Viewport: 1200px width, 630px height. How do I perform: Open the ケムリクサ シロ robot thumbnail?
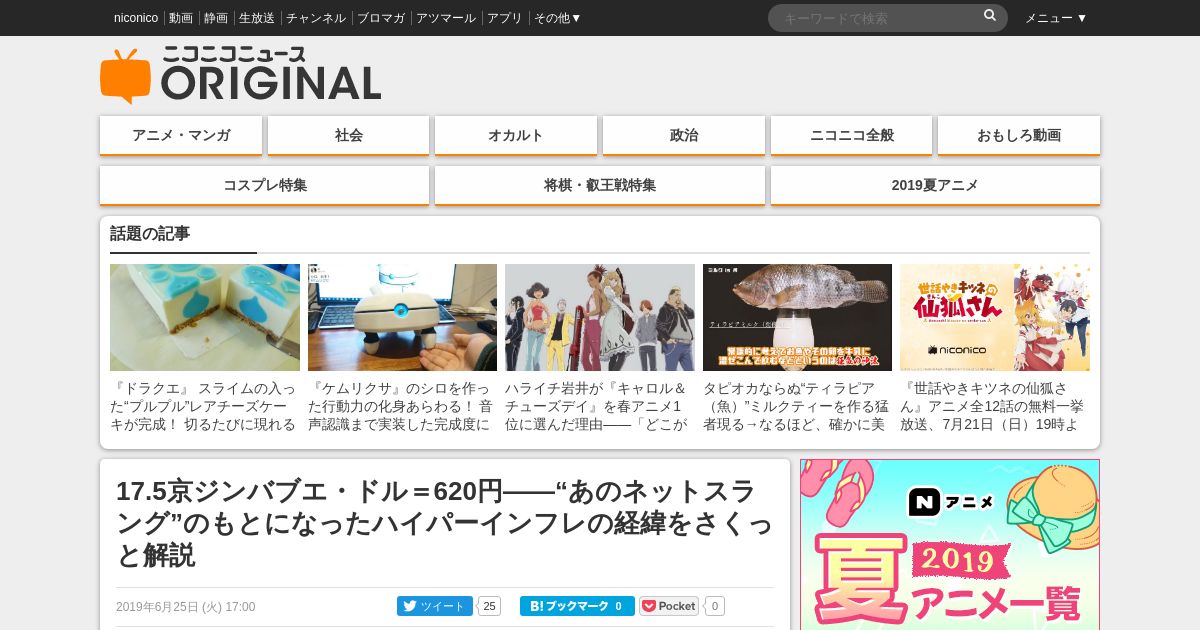pos(402,317)
